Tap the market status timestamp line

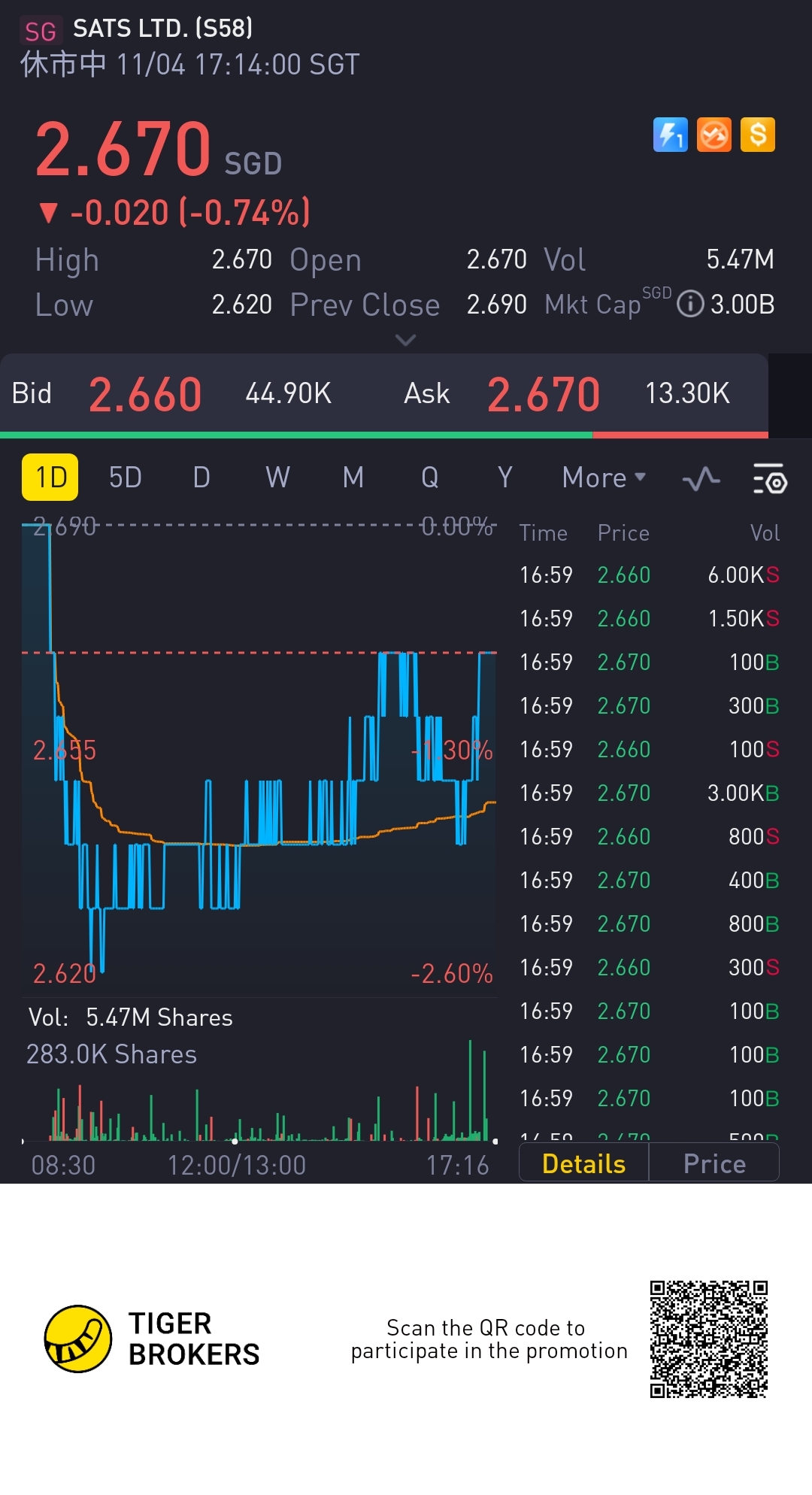point(190,65)
